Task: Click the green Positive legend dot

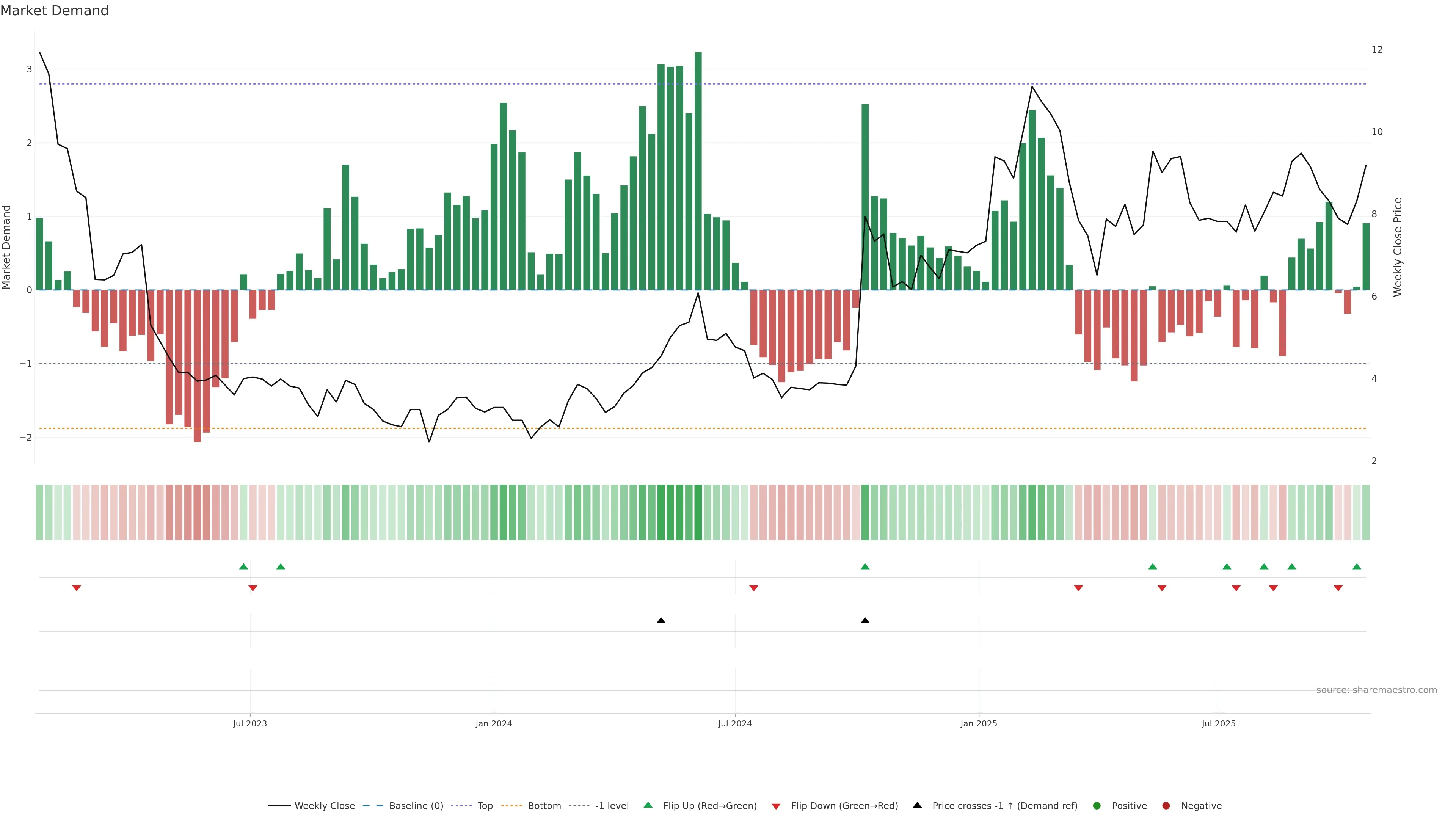Action: pyautogui.click(x=1097, y=806)
